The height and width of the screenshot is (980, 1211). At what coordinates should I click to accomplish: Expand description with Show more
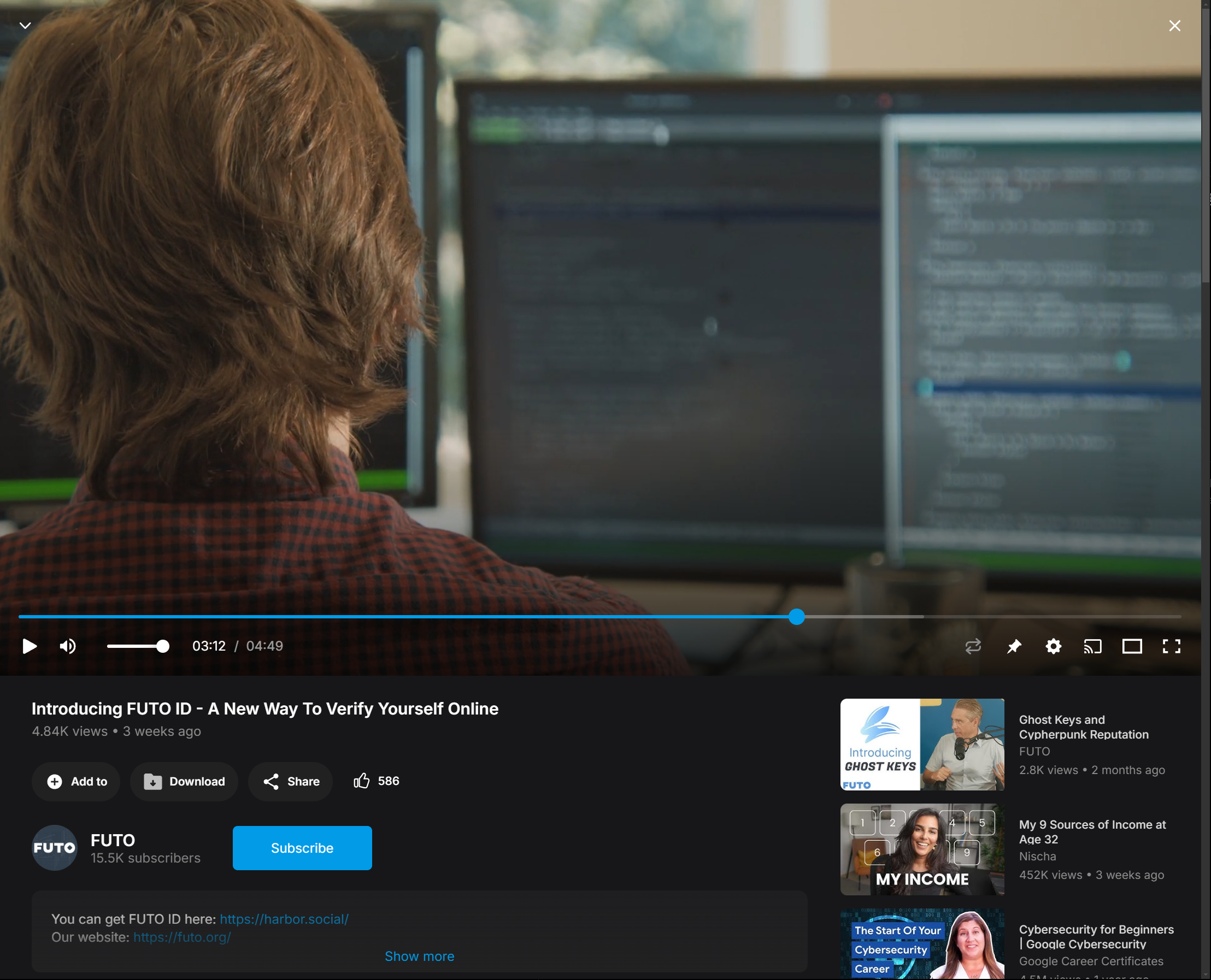pos(419,957)
